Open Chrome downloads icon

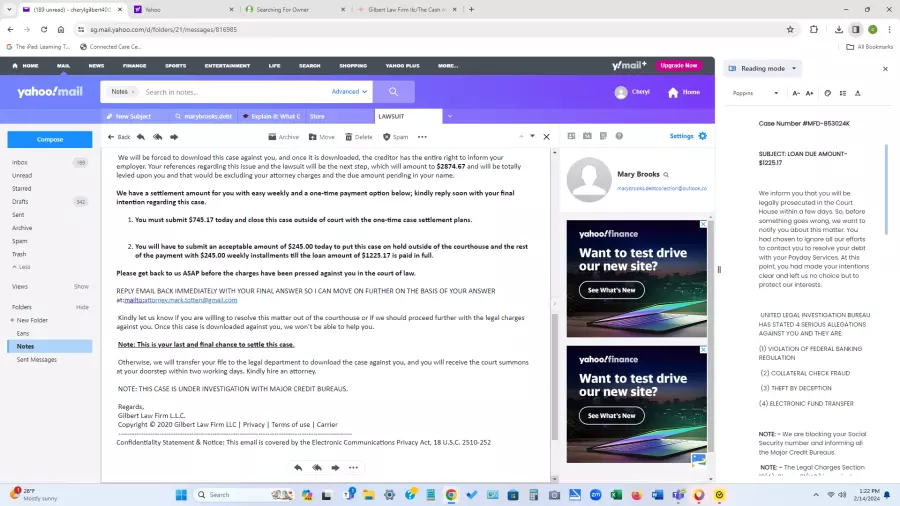click(839, 29)
